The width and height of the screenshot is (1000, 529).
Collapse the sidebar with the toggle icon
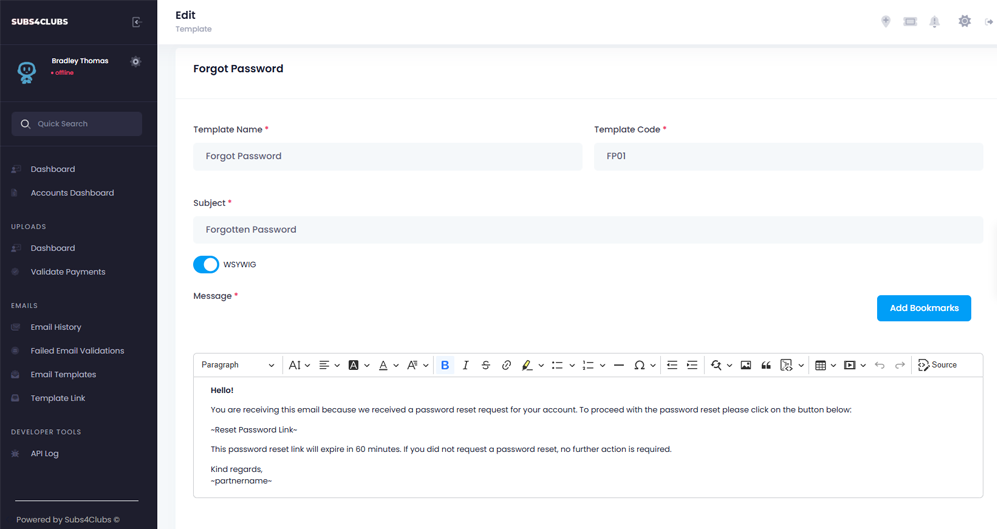point(137,22)
